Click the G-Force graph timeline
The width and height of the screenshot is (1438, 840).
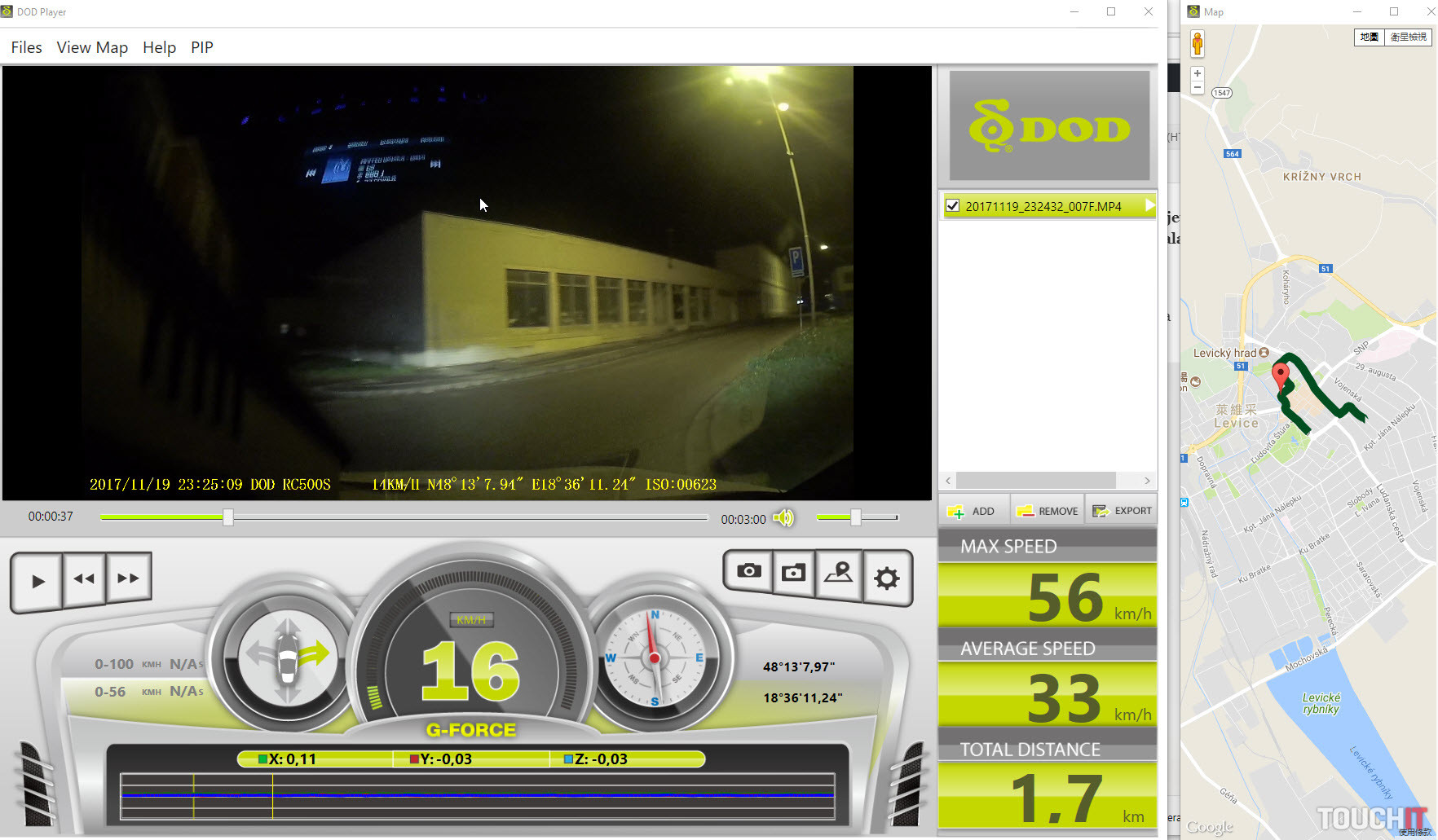477,795
